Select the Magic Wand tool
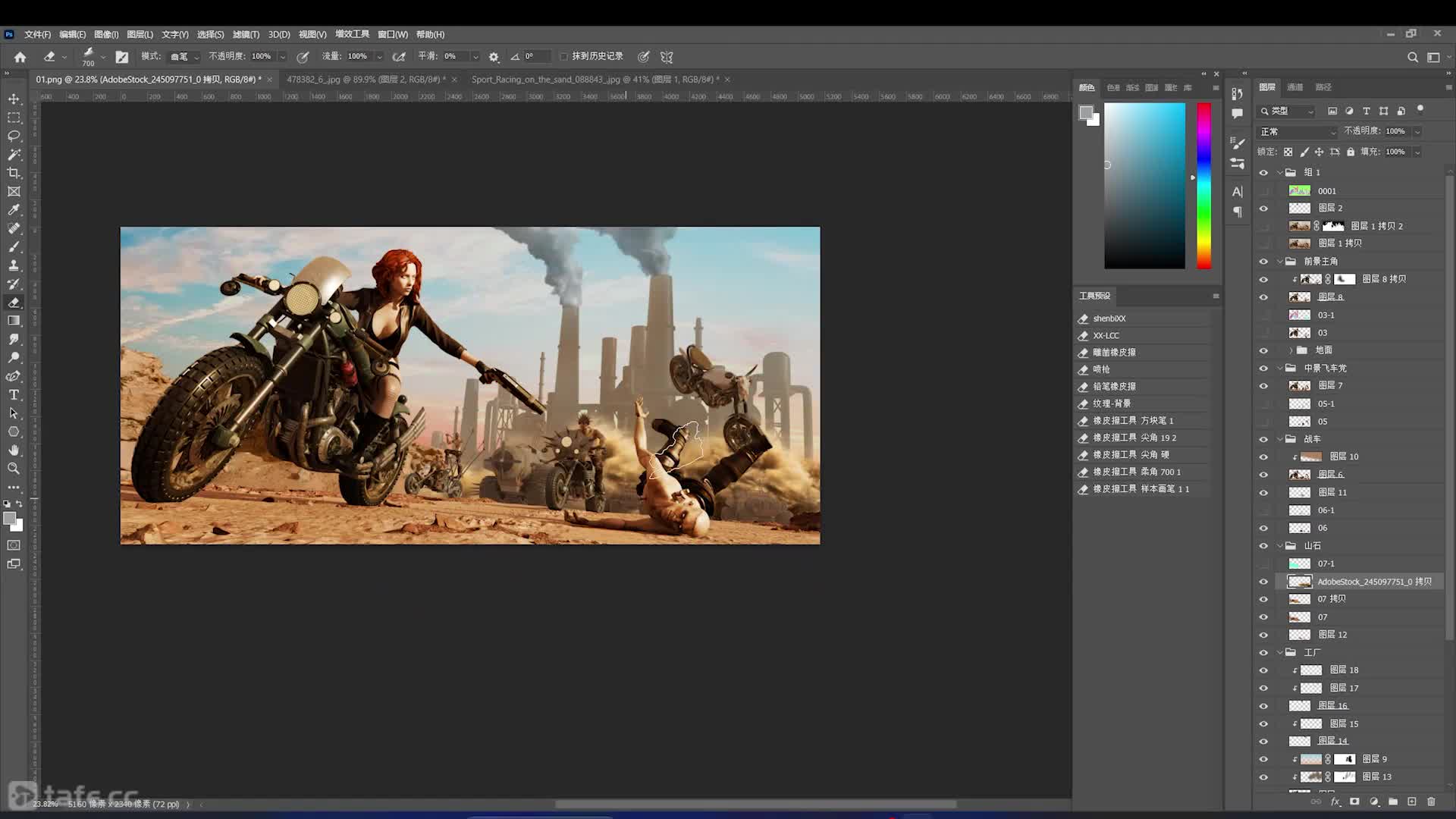 tap(14, 154)
